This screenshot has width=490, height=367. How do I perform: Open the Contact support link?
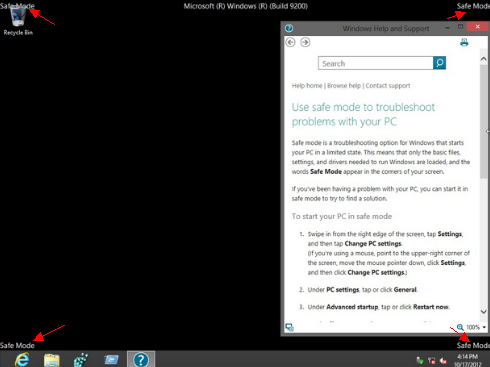388,86
